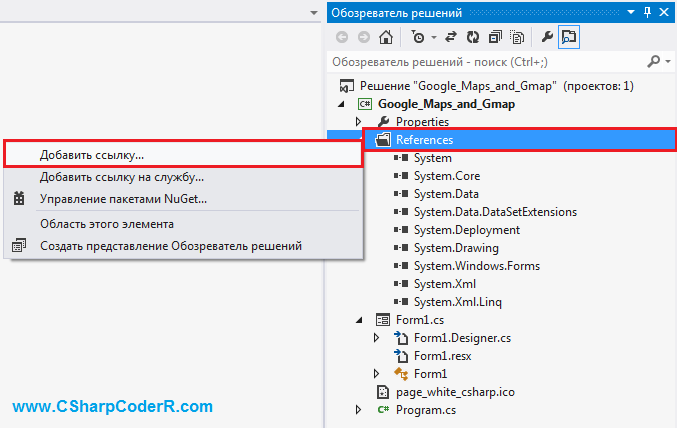This screenshot has width=677, height=428.
Task: Click the icon beside page_white_csharp.ico
Action: (383, 392)
